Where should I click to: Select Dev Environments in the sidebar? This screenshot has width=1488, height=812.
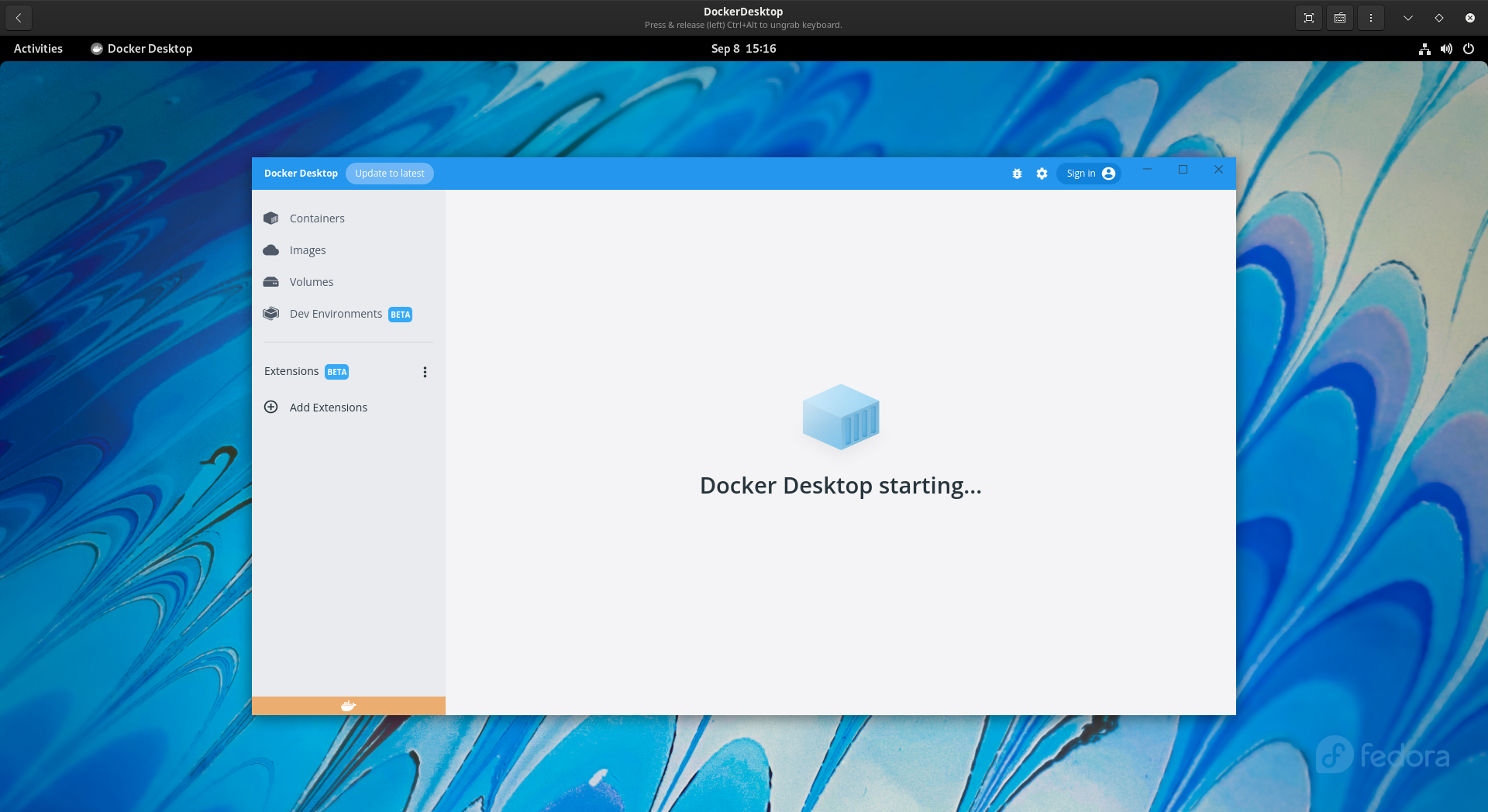pyautogui.click(x=349, y=314)
